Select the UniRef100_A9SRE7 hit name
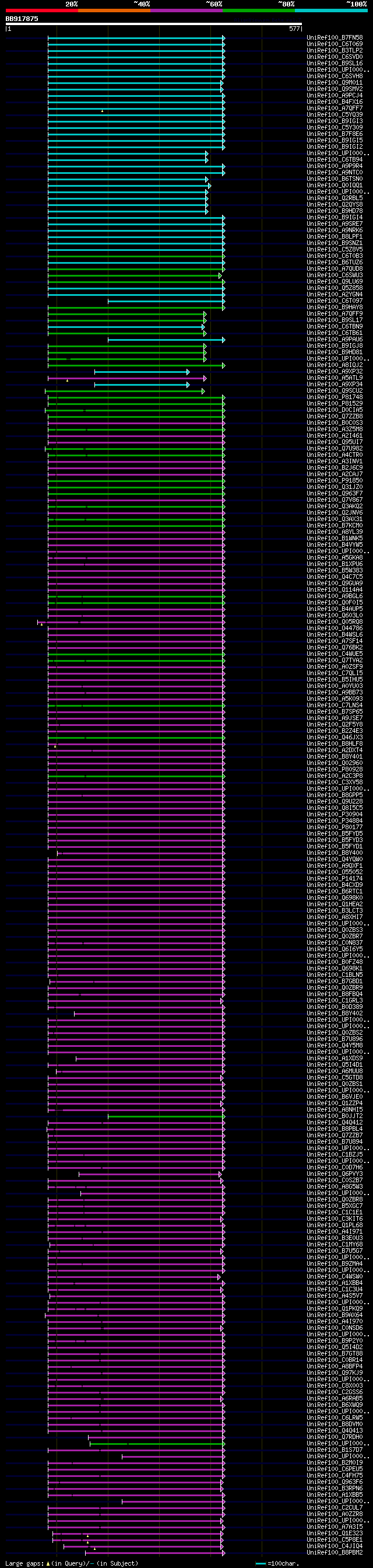 (335, 224)
